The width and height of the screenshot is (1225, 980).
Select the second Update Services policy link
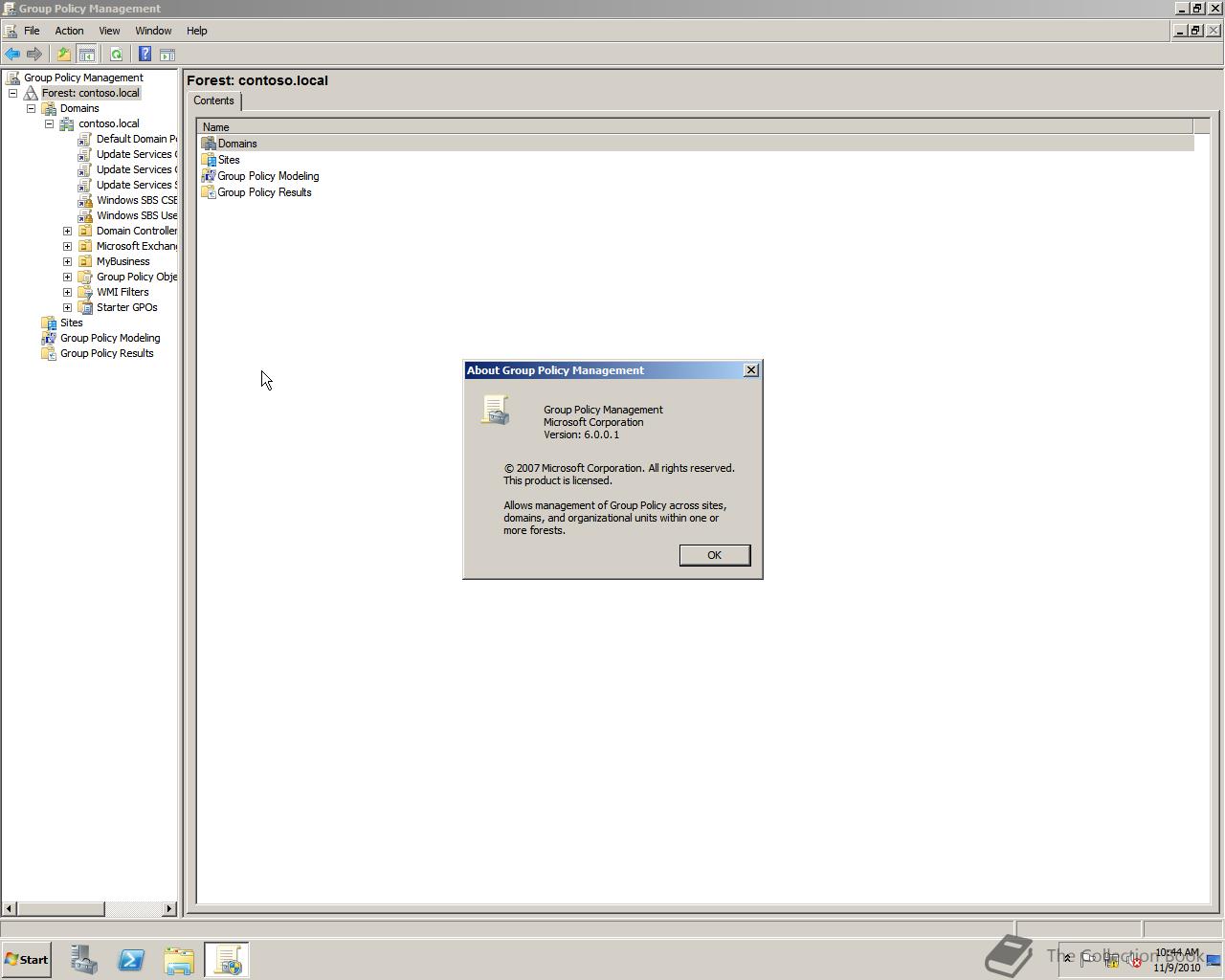pyautogui.click(x=136, y=169)
